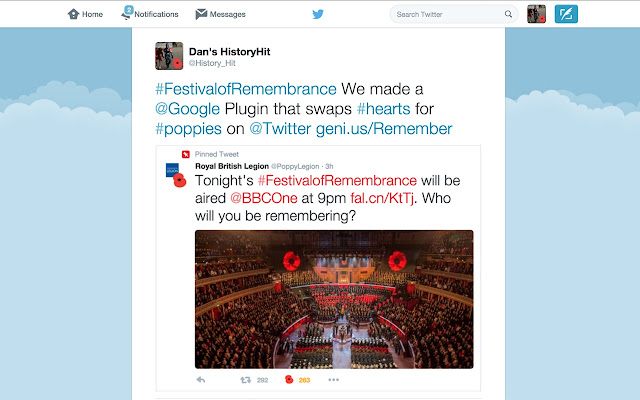640x400 pixels.
Task: Go to the Home tab
Action: click(x=85, y=14)
